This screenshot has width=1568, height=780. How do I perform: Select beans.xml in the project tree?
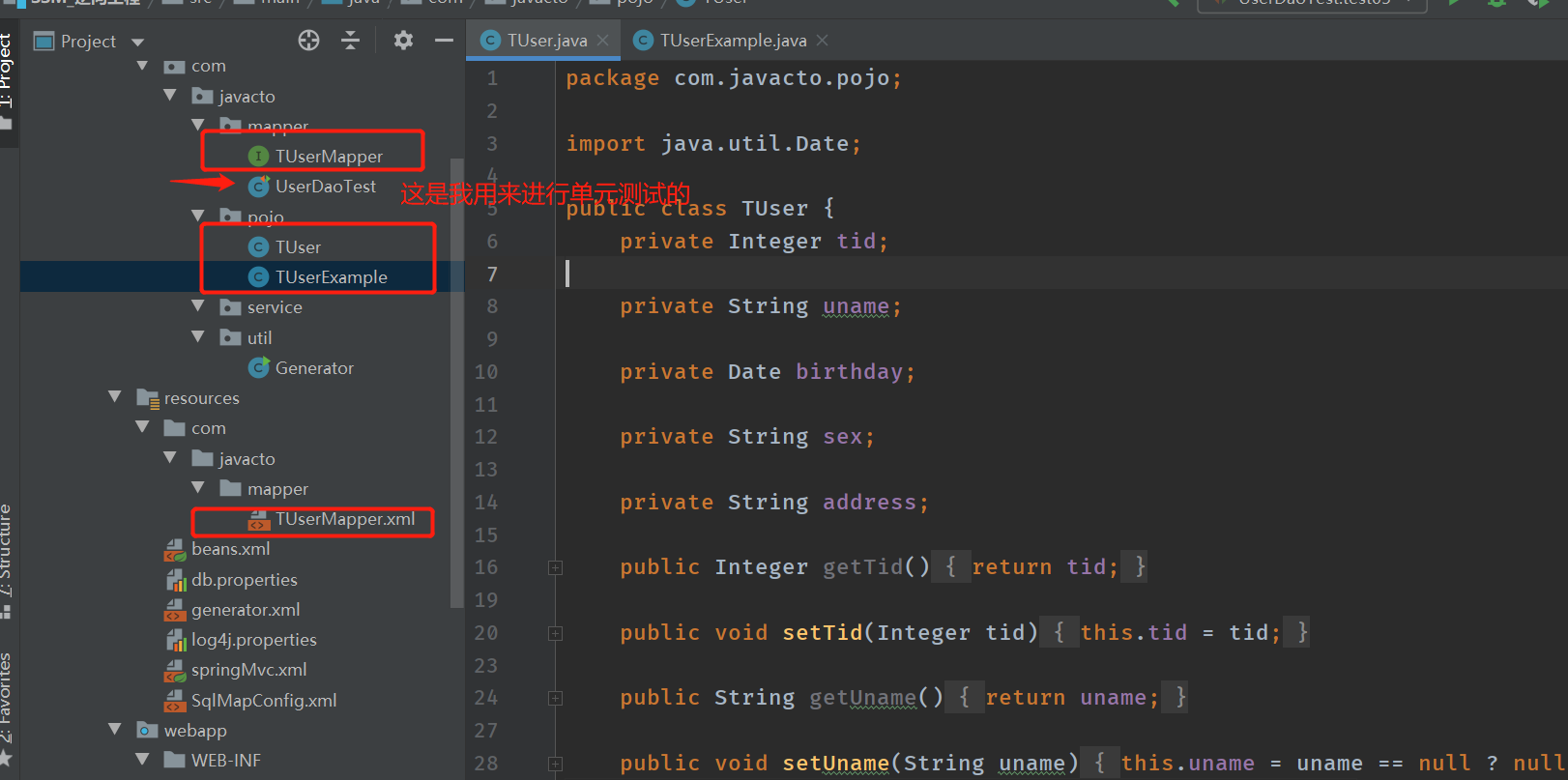pyautogui.click(x=231, y=549)
